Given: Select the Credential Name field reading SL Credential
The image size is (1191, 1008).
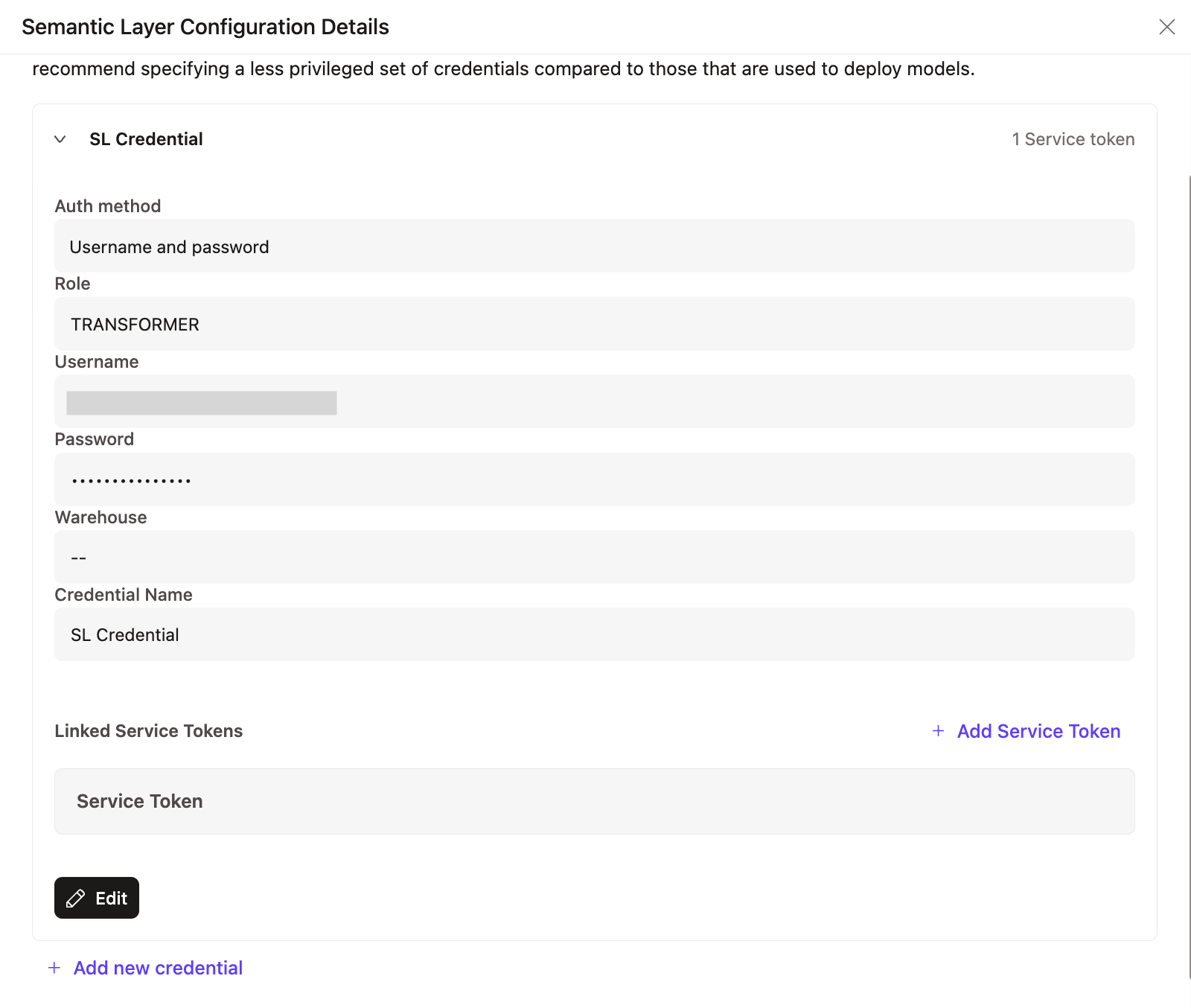Looking at the screenshot, I should pyautogui.click(x=593, y=634).
